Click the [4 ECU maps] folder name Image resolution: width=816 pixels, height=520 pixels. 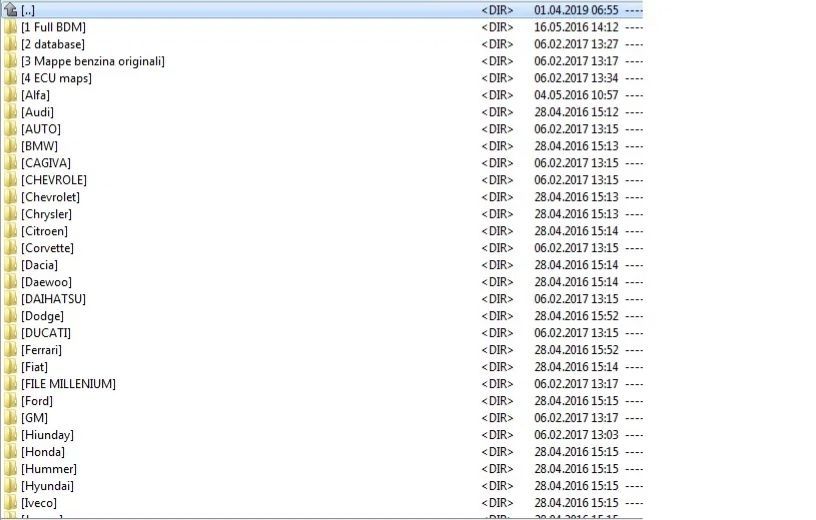point(56,78)
